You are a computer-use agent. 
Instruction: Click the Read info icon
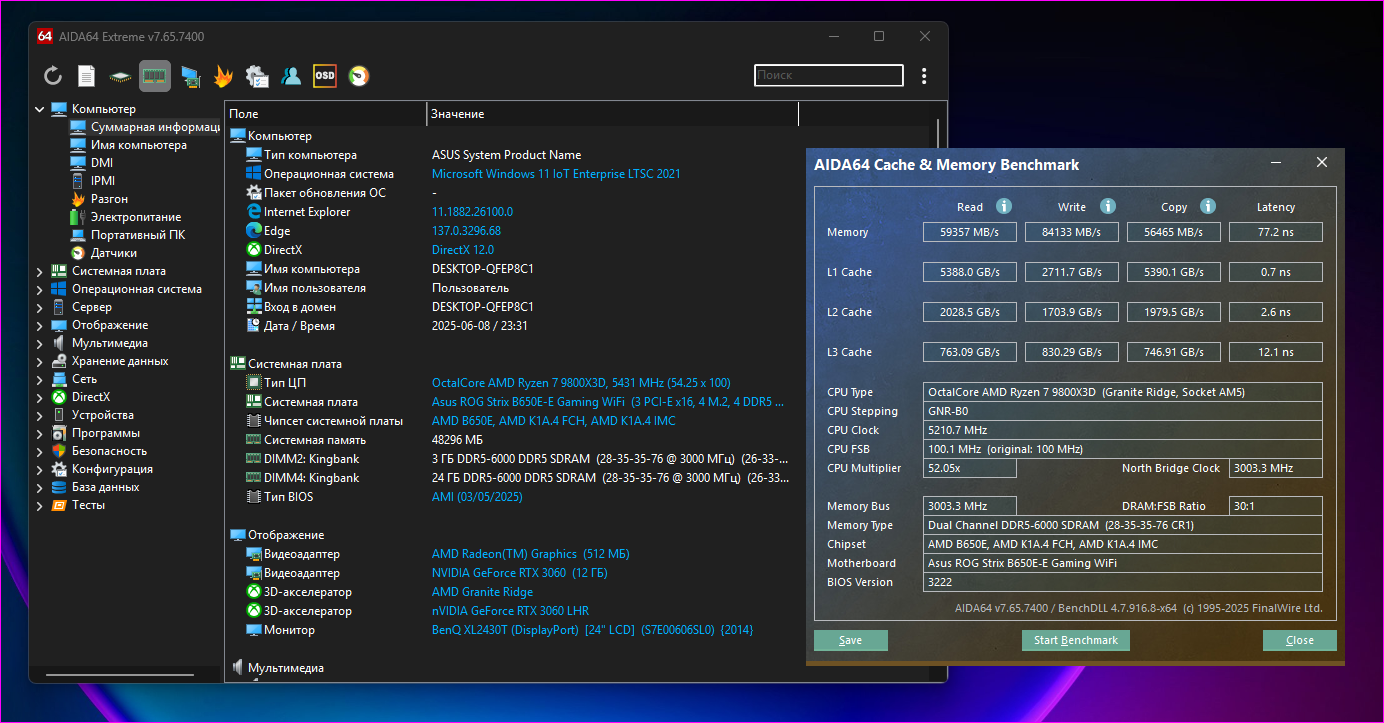click(1003, 206)
